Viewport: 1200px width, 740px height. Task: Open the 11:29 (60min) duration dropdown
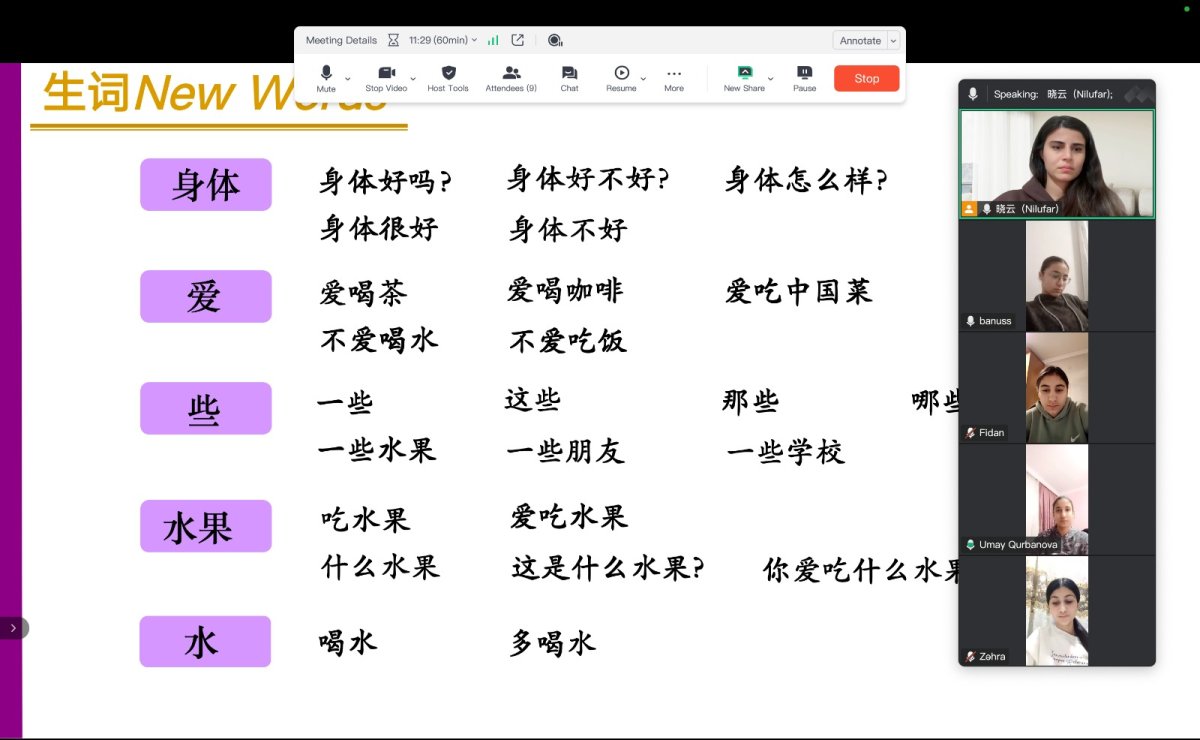click(x=443, y=40)
